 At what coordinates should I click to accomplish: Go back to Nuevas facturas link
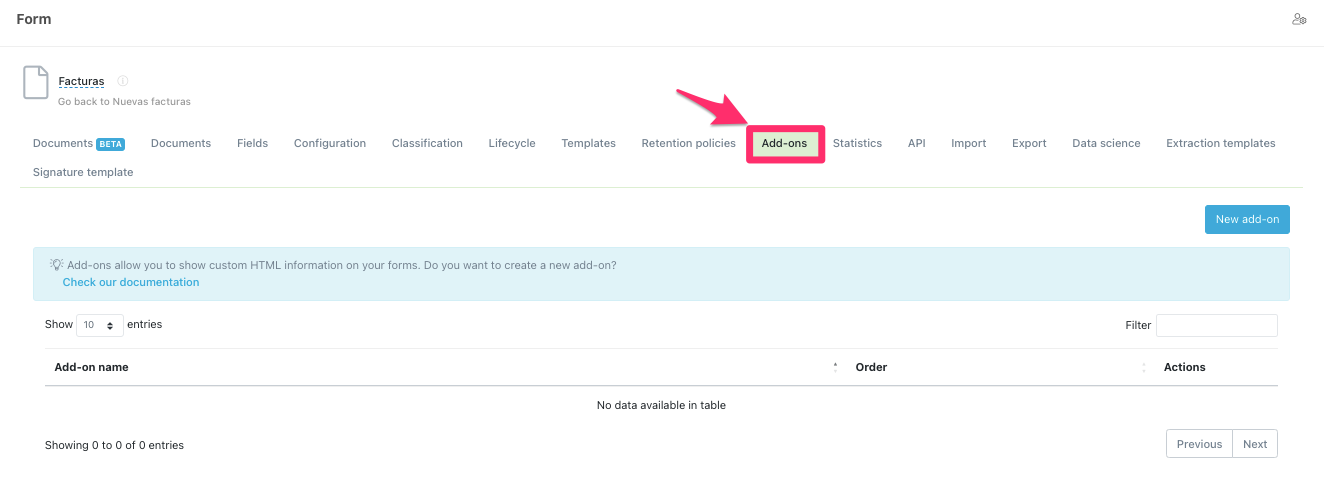point(124,101)
